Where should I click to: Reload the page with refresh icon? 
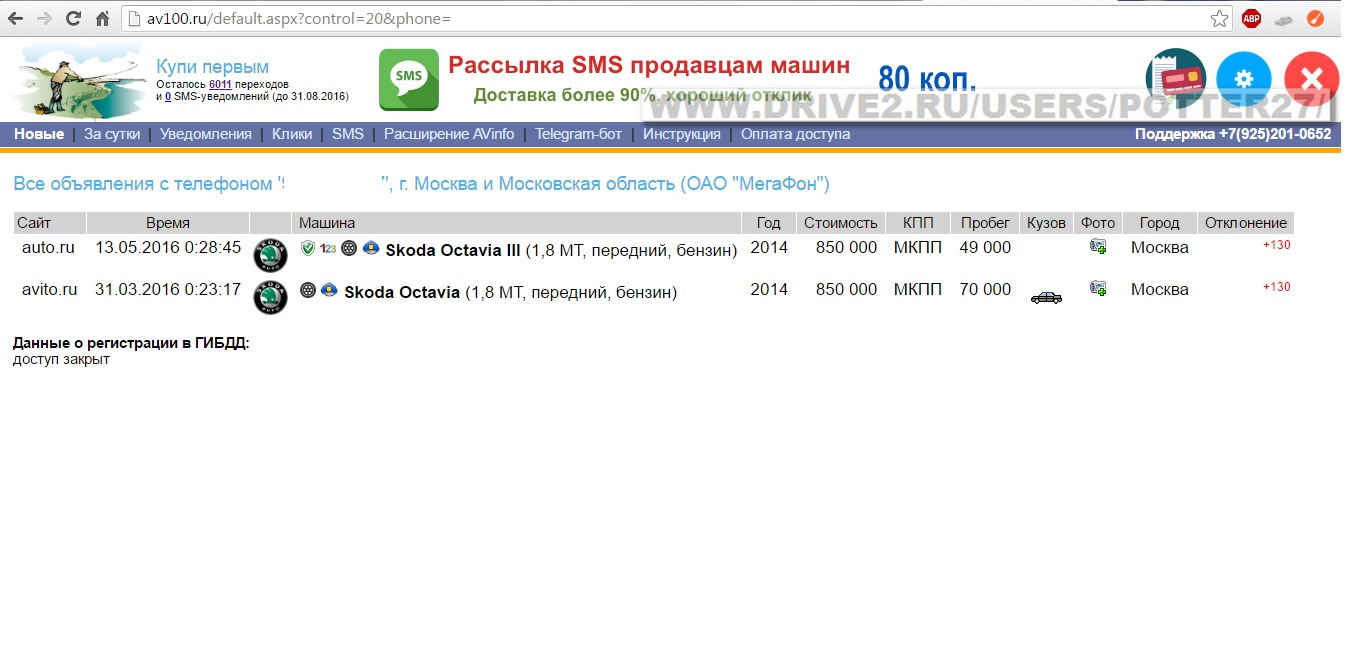coord(73,18)
